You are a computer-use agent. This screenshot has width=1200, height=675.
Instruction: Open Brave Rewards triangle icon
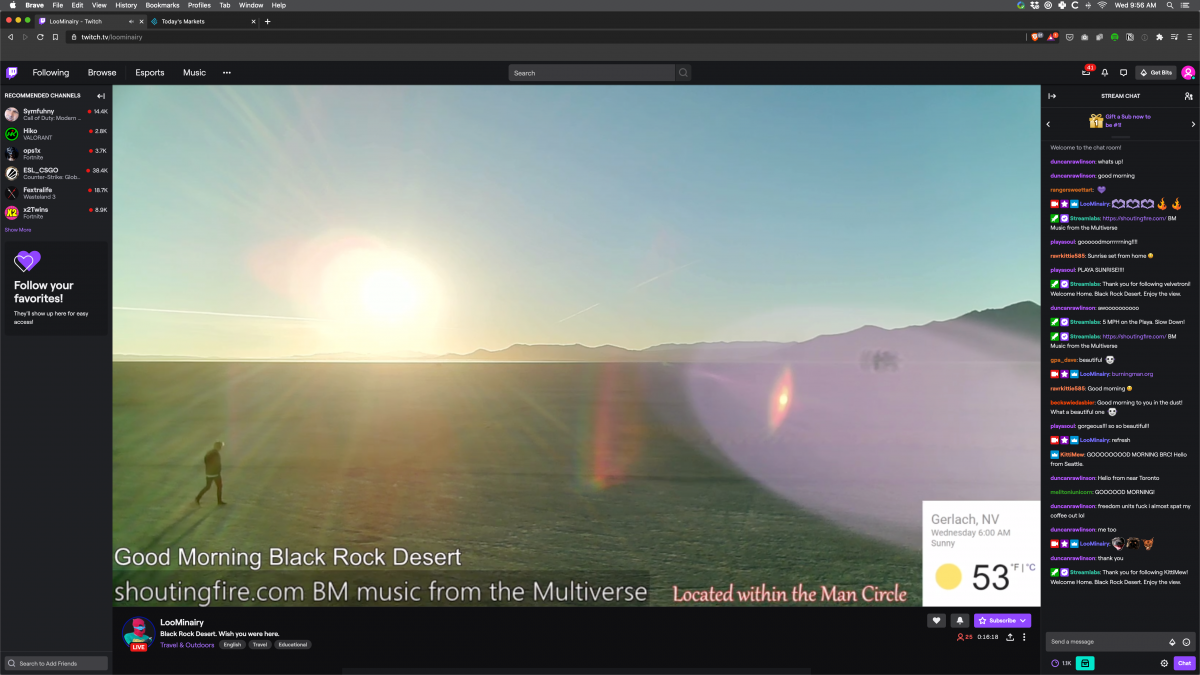tap(1052, 37)
